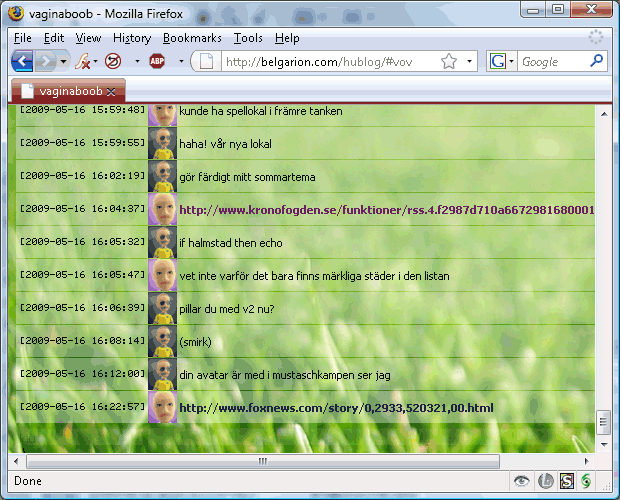Image resolution: width=620 pixels, height=500 pixels.
Task: Click the Flashblock toolbar icon
Action: pyautogui.click(x=82, y=61)
